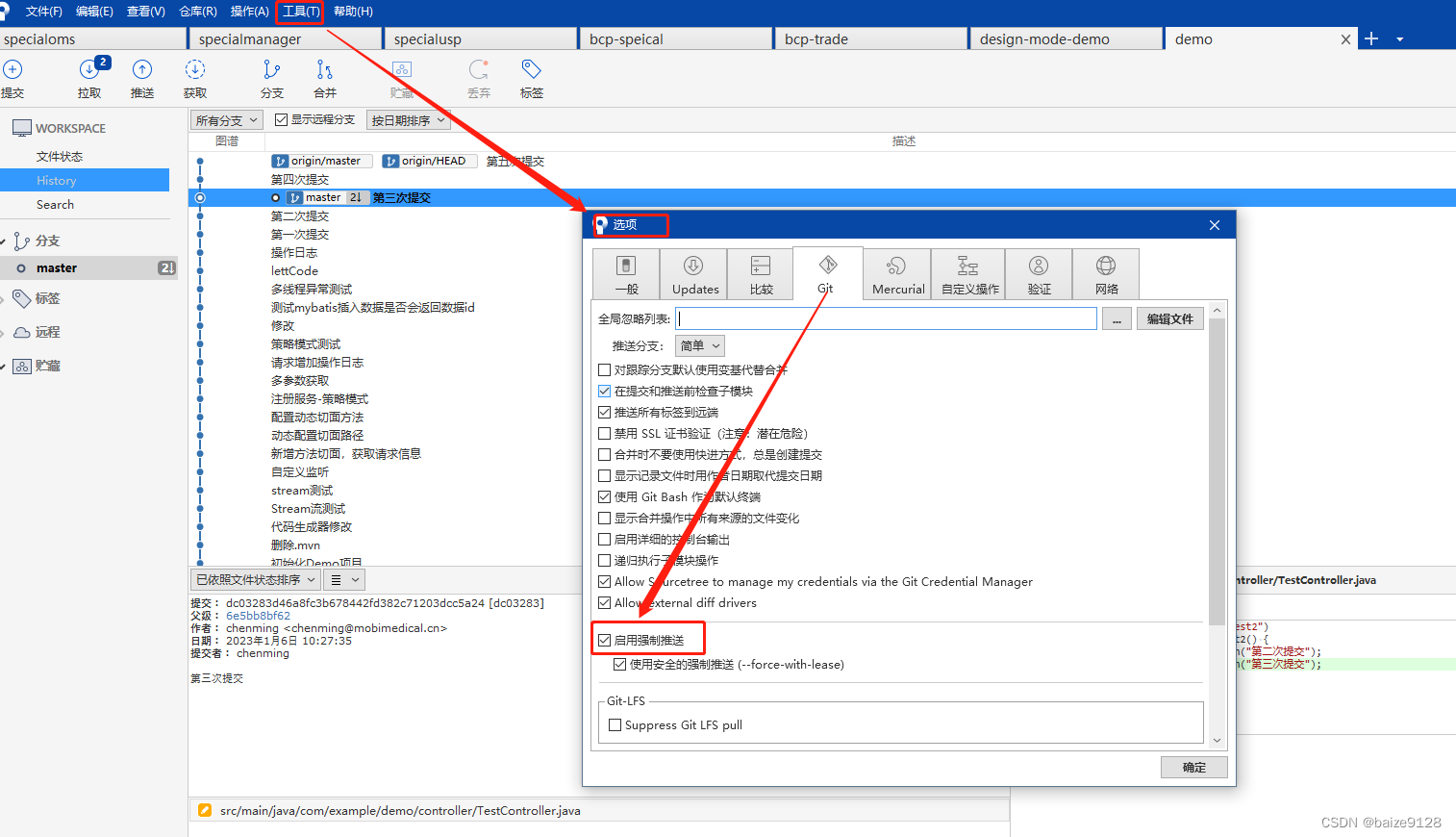Open the 比较 (Diff) options tab
The image size is (1456, 837).
coord(761,274)
